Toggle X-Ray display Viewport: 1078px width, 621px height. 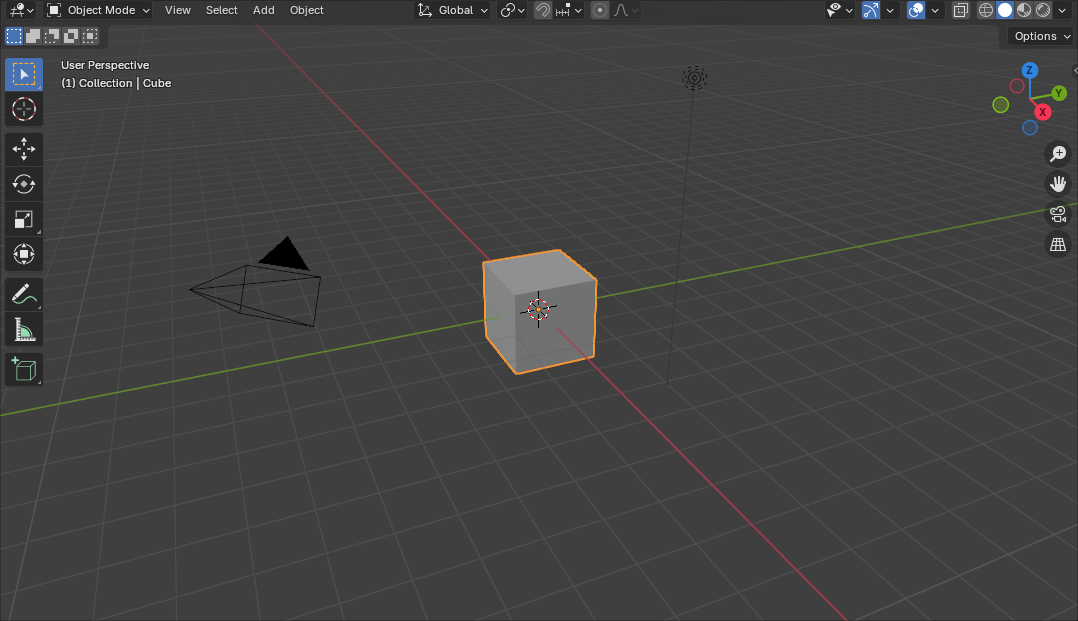(x=961, y=10)
